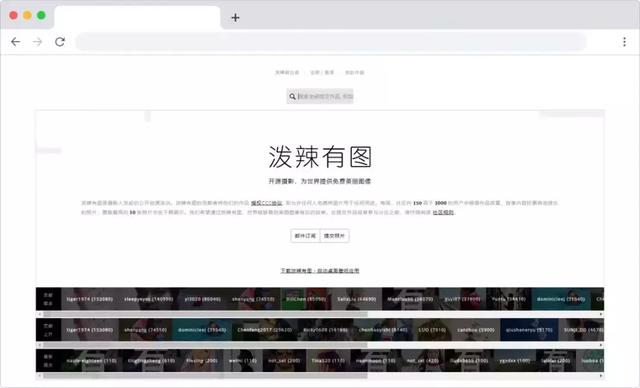Click the right button of the centered pair

click(x=334, y=236)
